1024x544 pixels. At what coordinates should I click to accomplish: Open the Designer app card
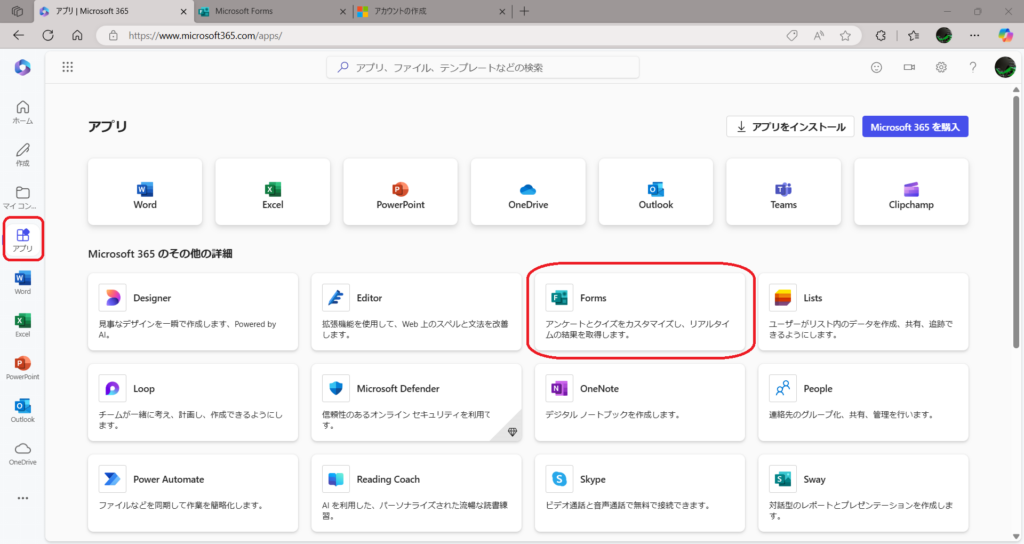(193, 312)
